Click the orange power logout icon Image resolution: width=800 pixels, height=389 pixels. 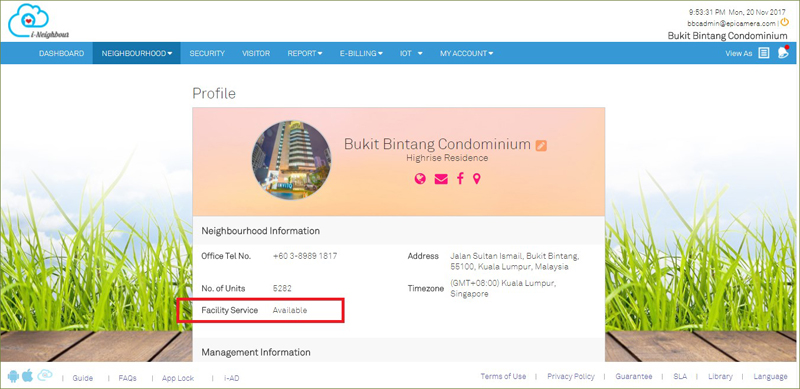click(x=785, y=22)
